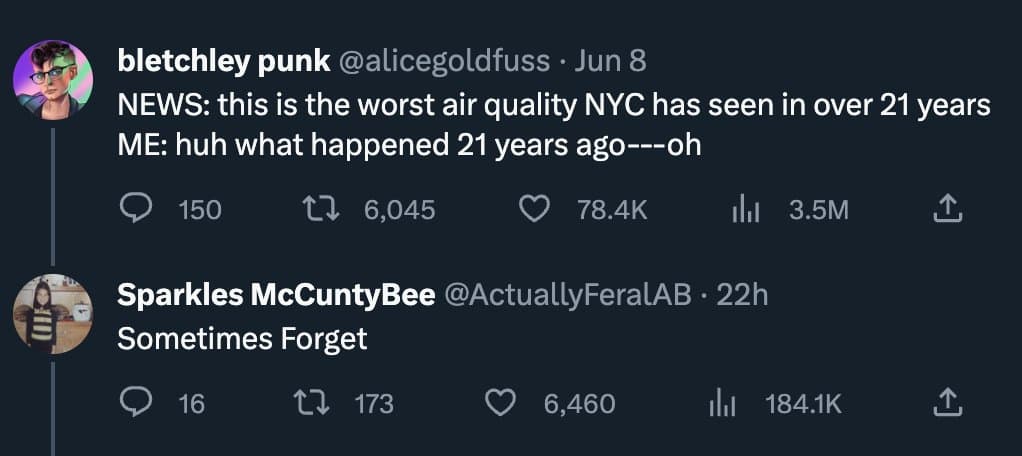View analytics for bletchley punk's tweet
The height and width of the screenshot is (456, 1022).
pos(747,209)
